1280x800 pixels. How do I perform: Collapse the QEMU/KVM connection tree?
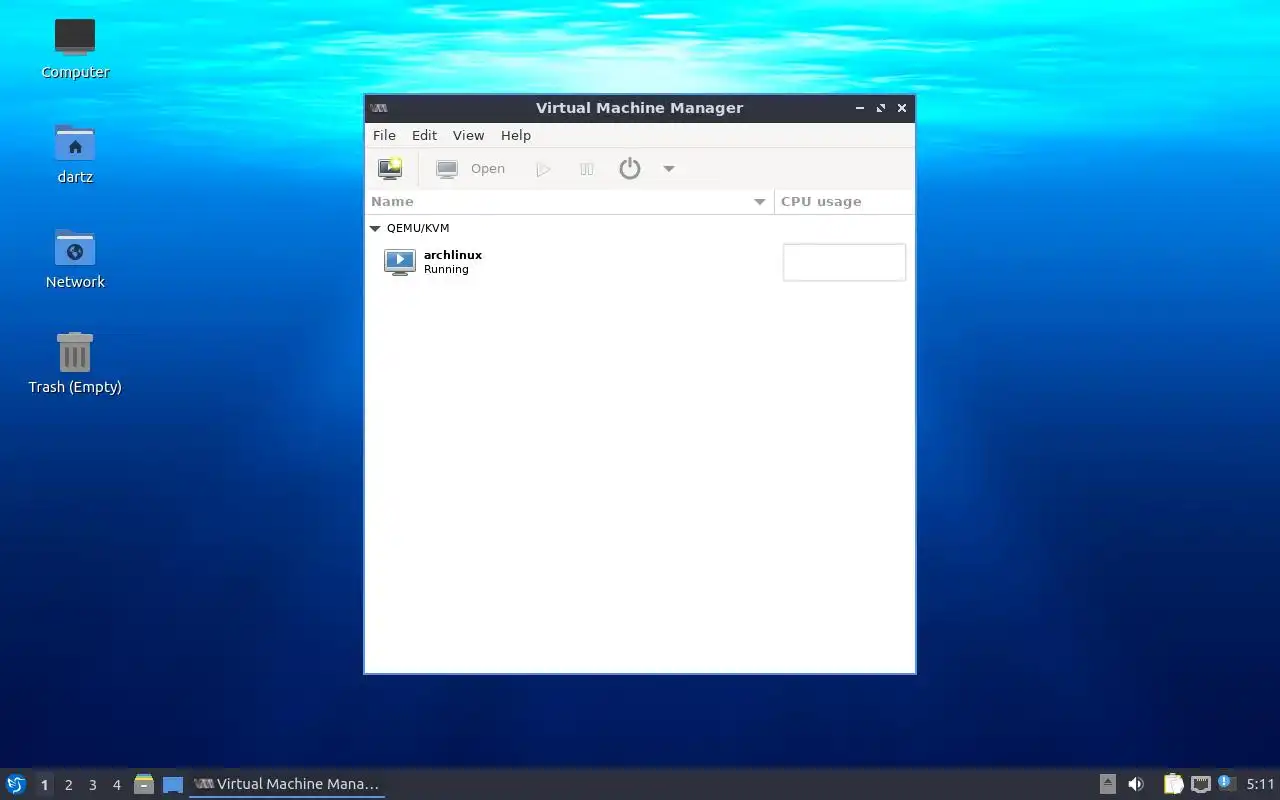(375, 228)
